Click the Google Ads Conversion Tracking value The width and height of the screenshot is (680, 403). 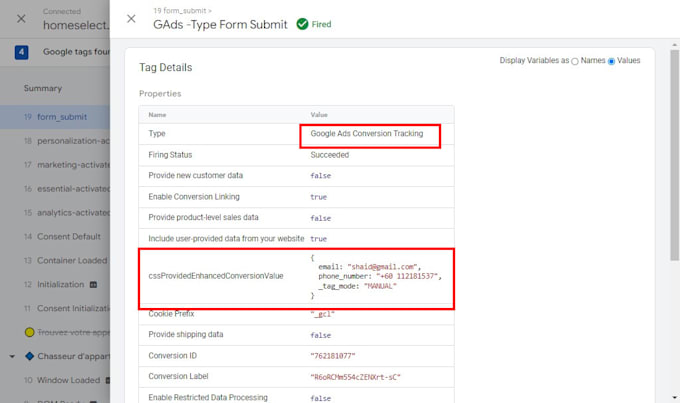[x=366, y=134]
